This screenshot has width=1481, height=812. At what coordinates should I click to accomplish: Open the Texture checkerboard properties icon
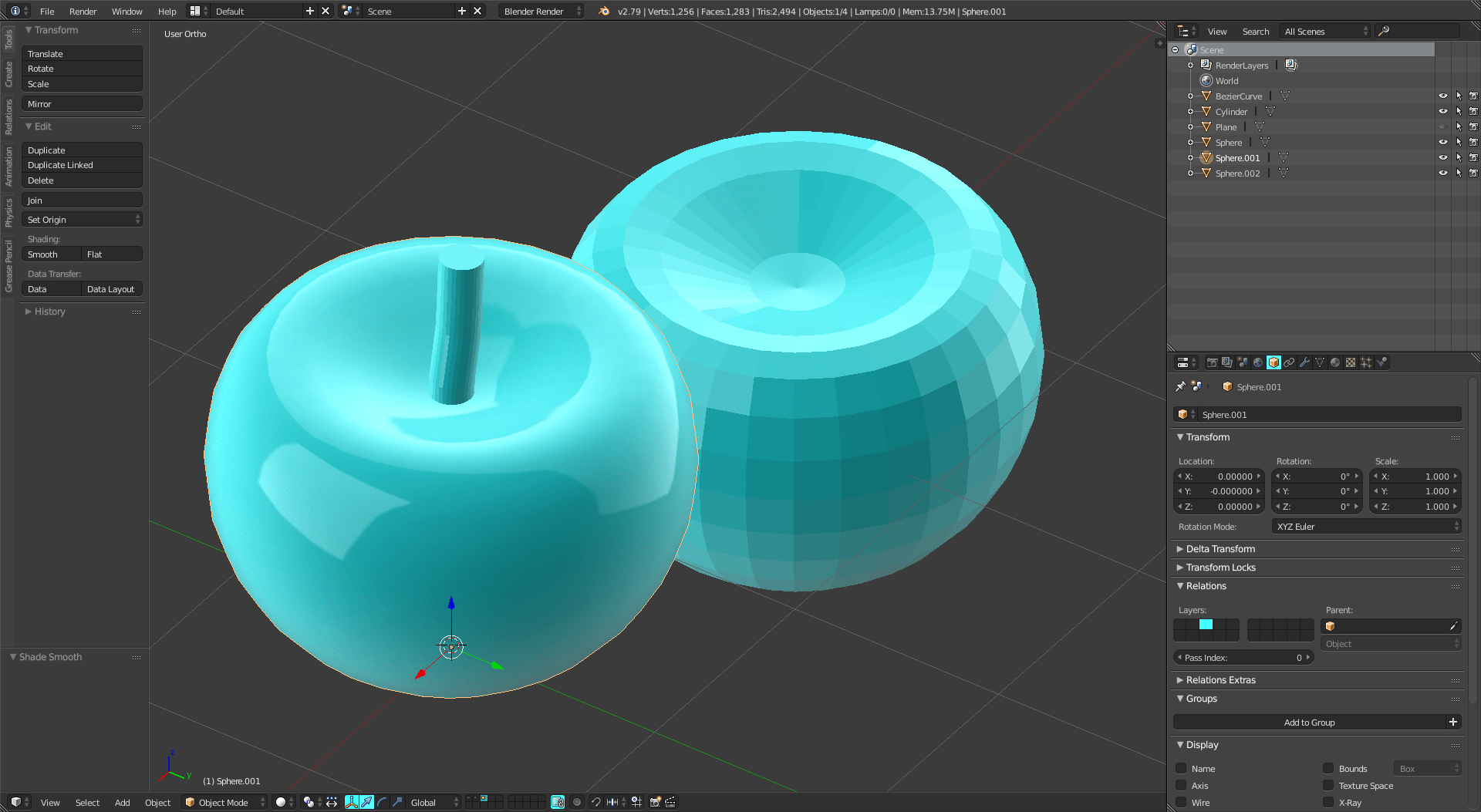coord(1351,362)
